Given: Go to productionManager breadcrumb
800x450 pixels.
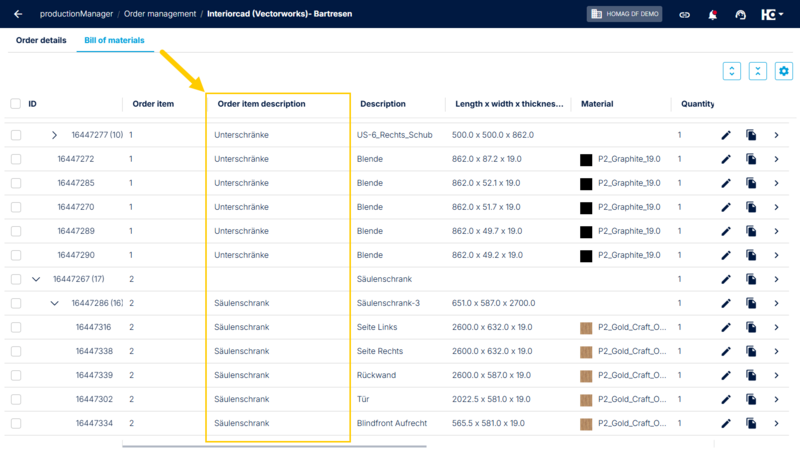Looking at the screenshot, I should (x=77, y=14).
